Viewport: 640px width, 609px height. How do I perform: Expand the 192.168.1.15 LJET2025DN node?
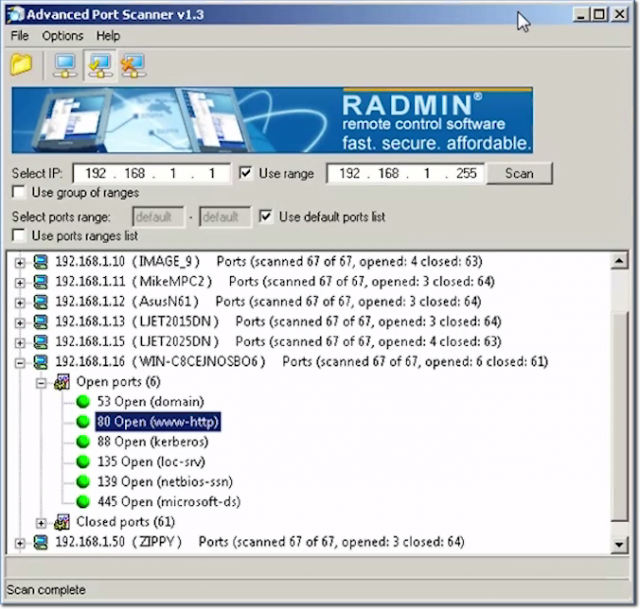pyautogui.click(x=20, y=342)
